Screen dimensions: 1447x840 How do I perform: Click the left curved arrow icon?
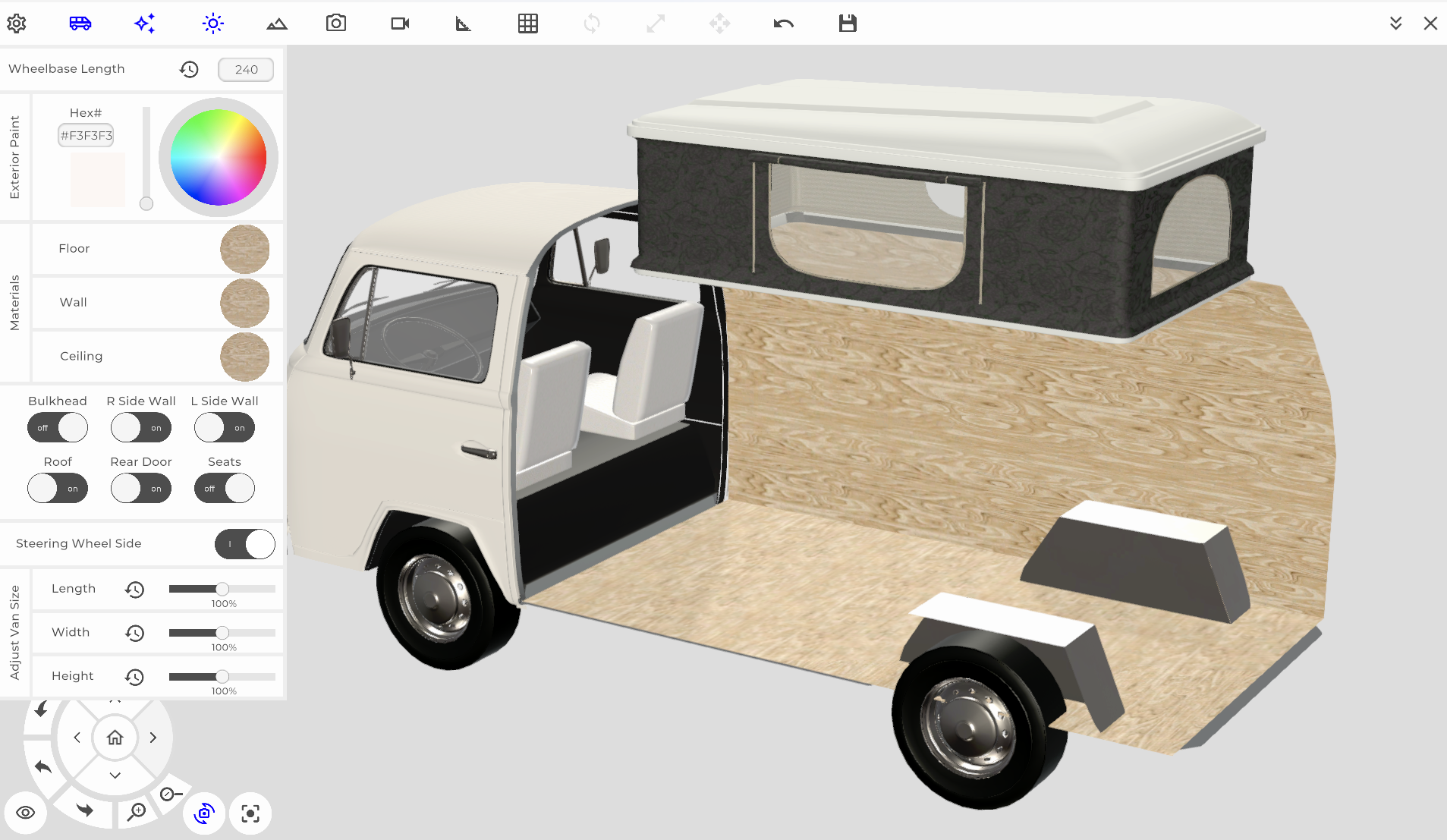point(42,767)
